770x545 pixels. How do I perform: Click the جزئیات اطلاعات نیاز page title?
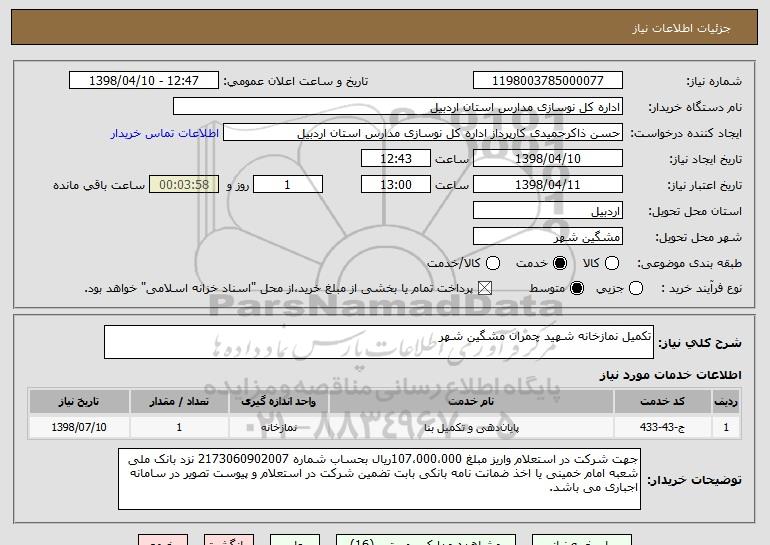point(681,28)
